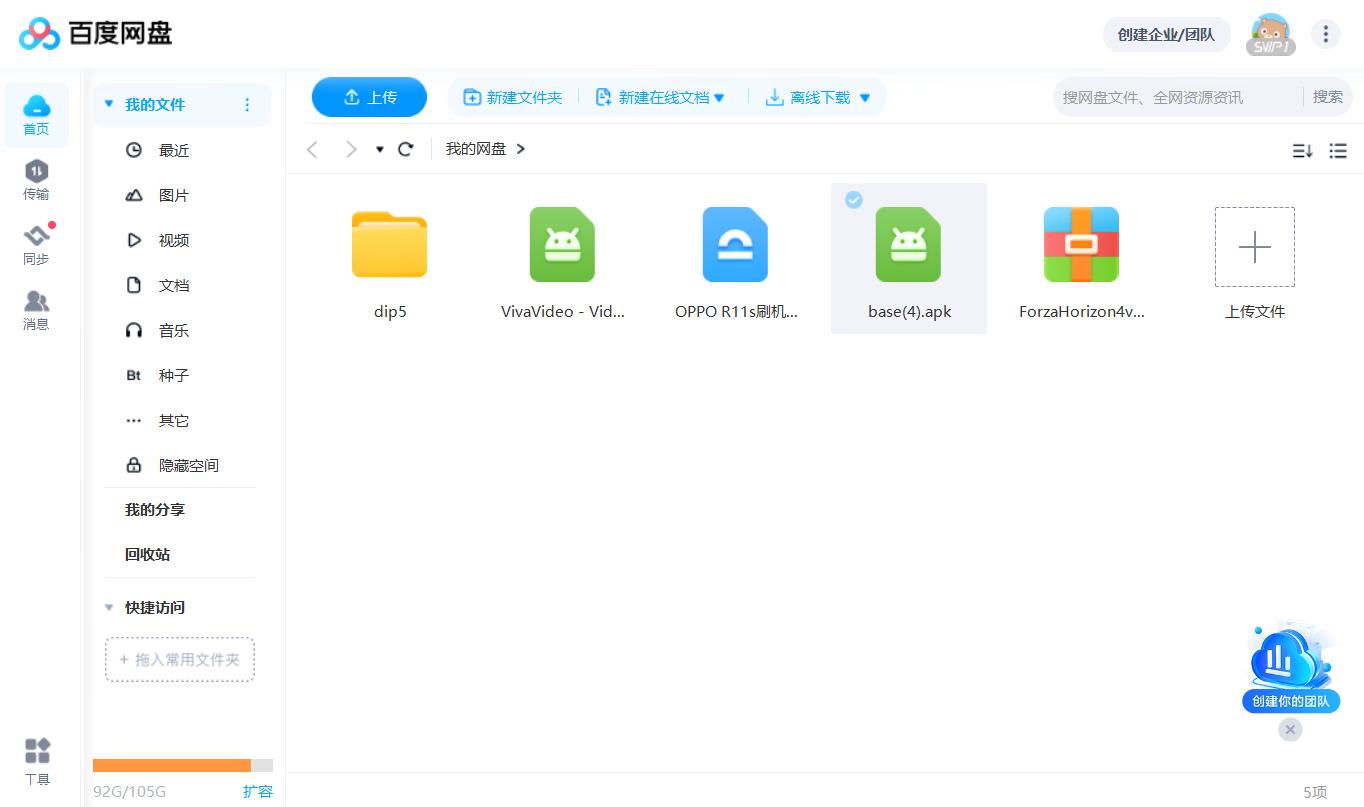This screenshot has width=1364, height=807.
Task: Click the blue 上传 upload button
Action: pyautogui.click(x=369, y=97)
